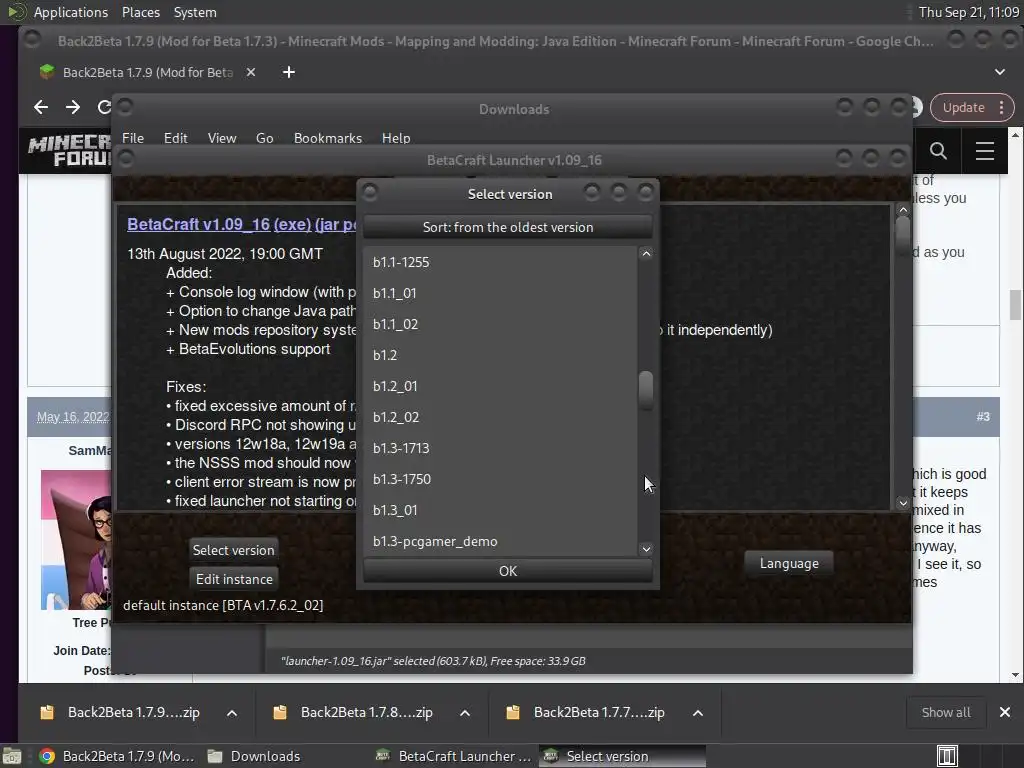1024x768 pixels.
Task: Expand options for Back2Beta 1.7.7 zip download
Action: pos(697,712)
